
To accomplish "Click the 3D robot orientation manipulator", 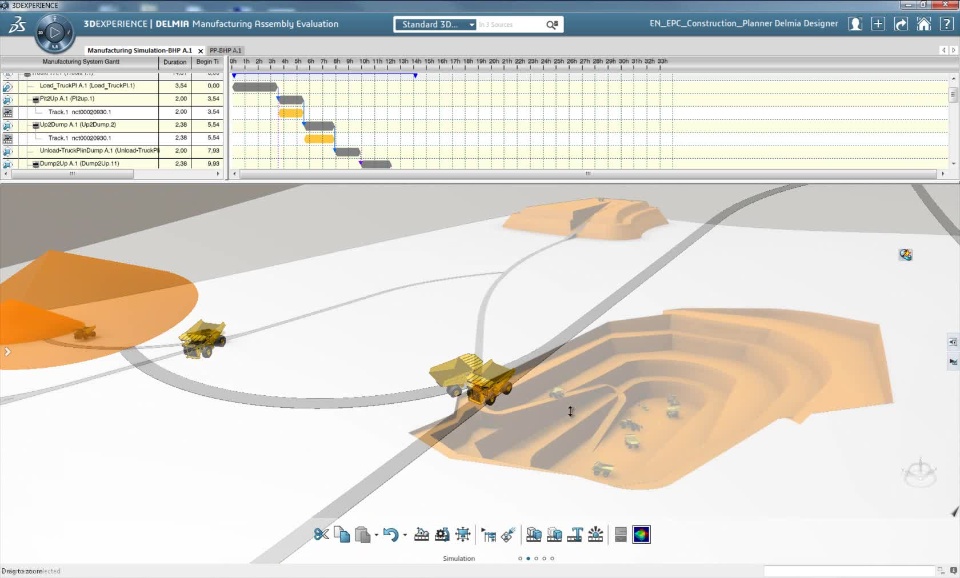I will click(x=919, y=472).
